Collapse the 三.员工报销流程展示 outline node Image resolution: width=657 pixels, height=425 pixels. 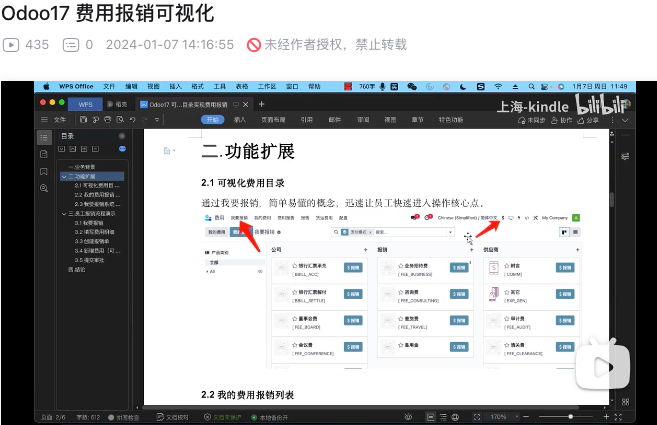64,214
